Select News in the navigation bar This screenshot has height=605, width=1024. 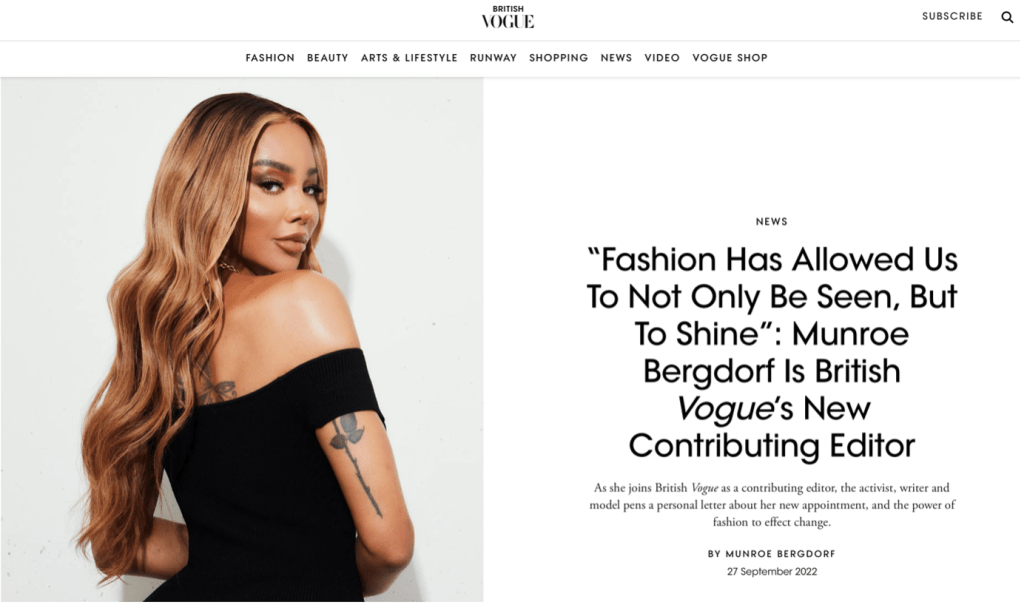point(616,58)
